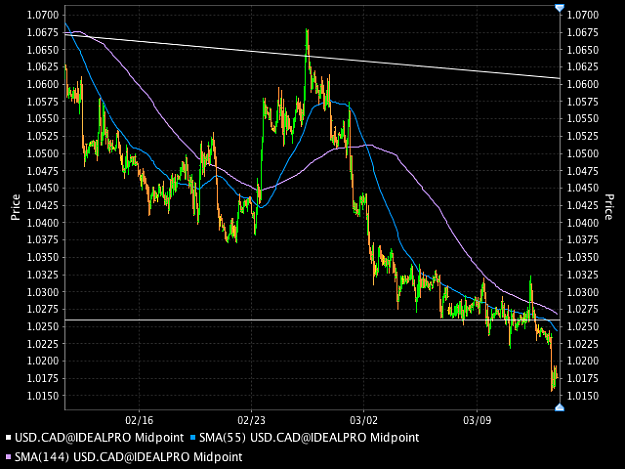Click the top blue range-slider triangle handle

pos(560,8)
